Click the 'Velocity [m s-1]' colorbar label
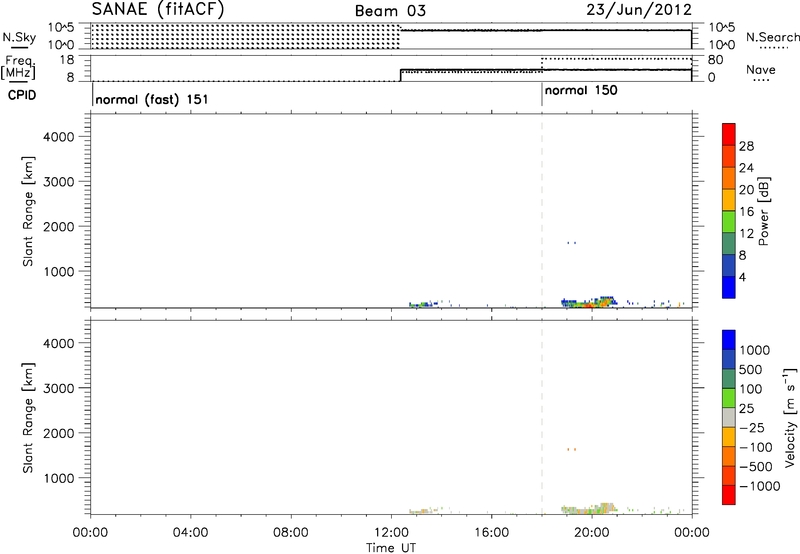The height and width of the screenshot is (554, 800). click(790, 417)
